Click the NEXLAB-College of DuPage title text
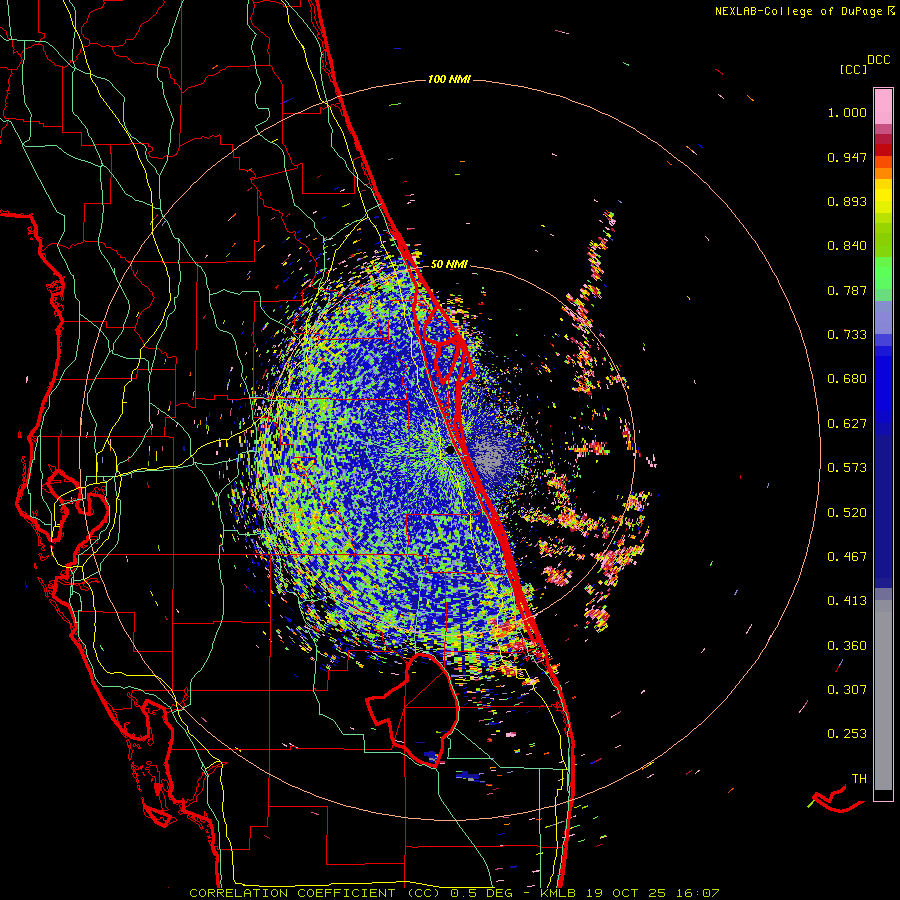 (798, 11)
